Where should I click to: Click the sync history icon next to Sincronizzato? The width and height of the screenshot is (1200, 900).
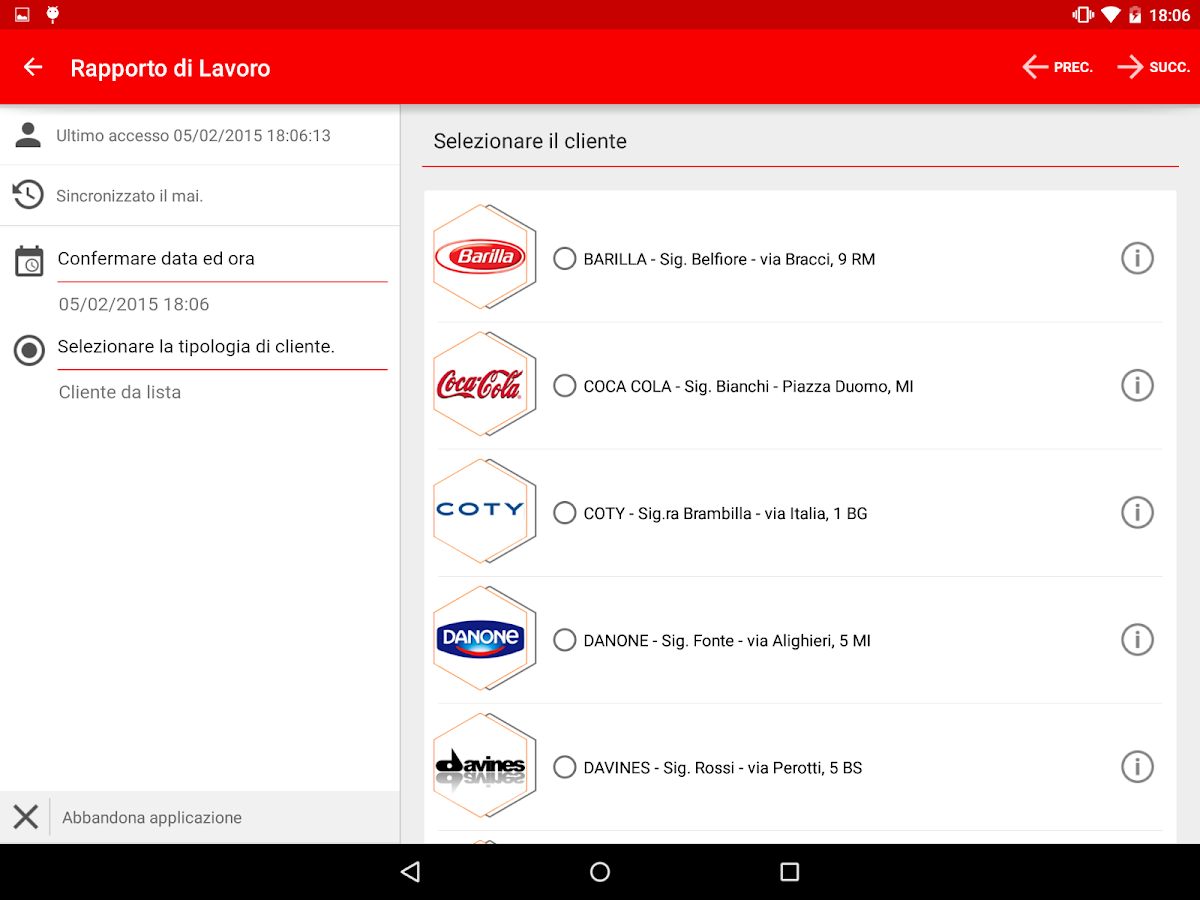[x=28, y=195]
